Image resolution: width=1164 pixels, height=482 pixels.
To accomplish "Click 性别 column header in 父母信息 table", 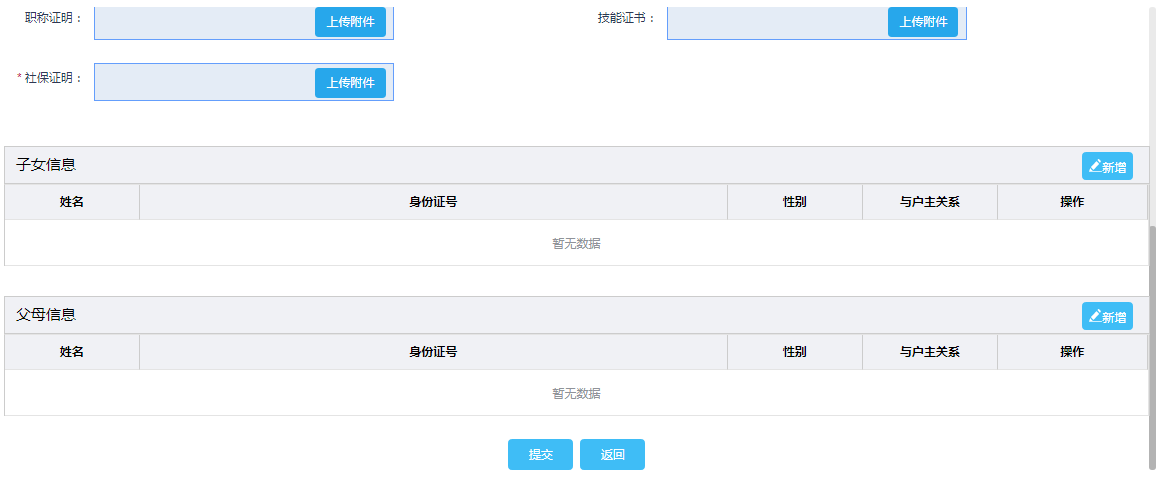I will pyautogui.click(x=794, y=352).
